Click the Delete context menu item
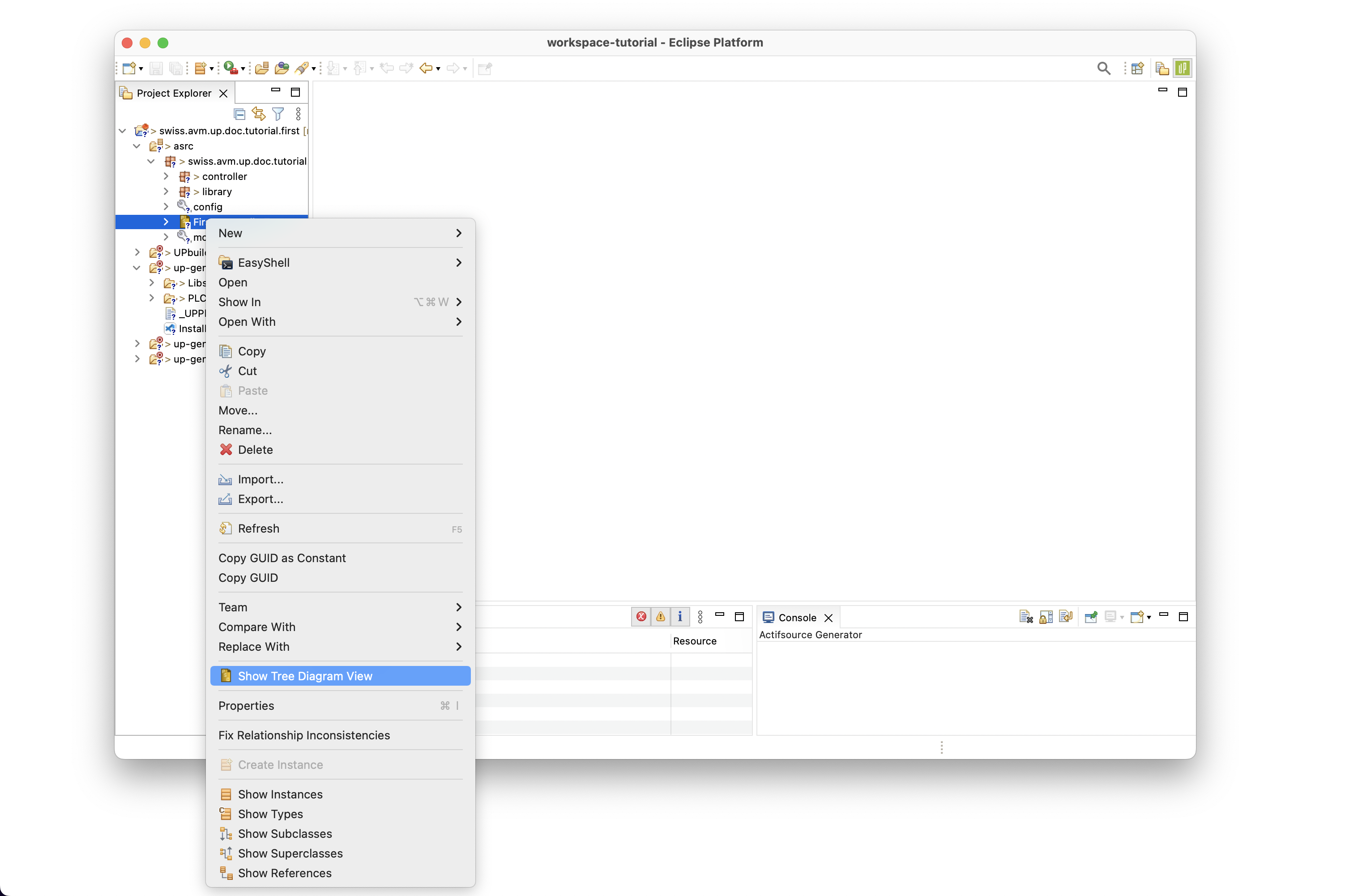 [255, 450]
